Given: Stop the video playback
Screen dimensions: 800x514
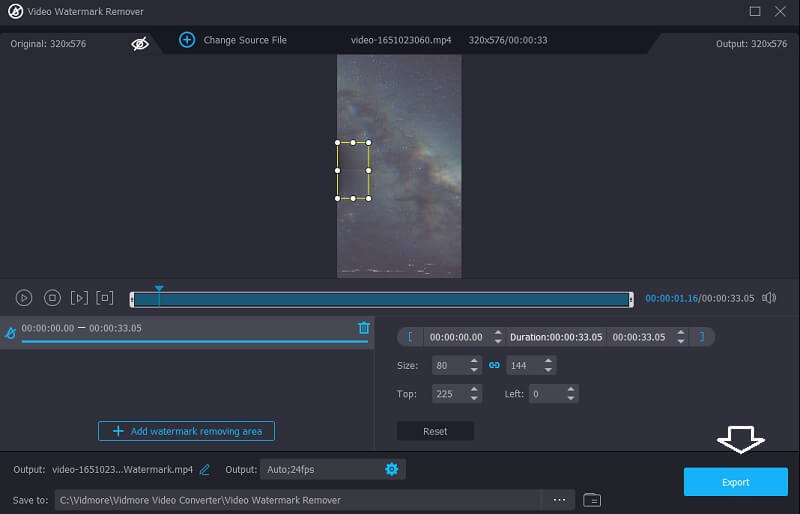Looking at the screenshot, I should 52,298.
